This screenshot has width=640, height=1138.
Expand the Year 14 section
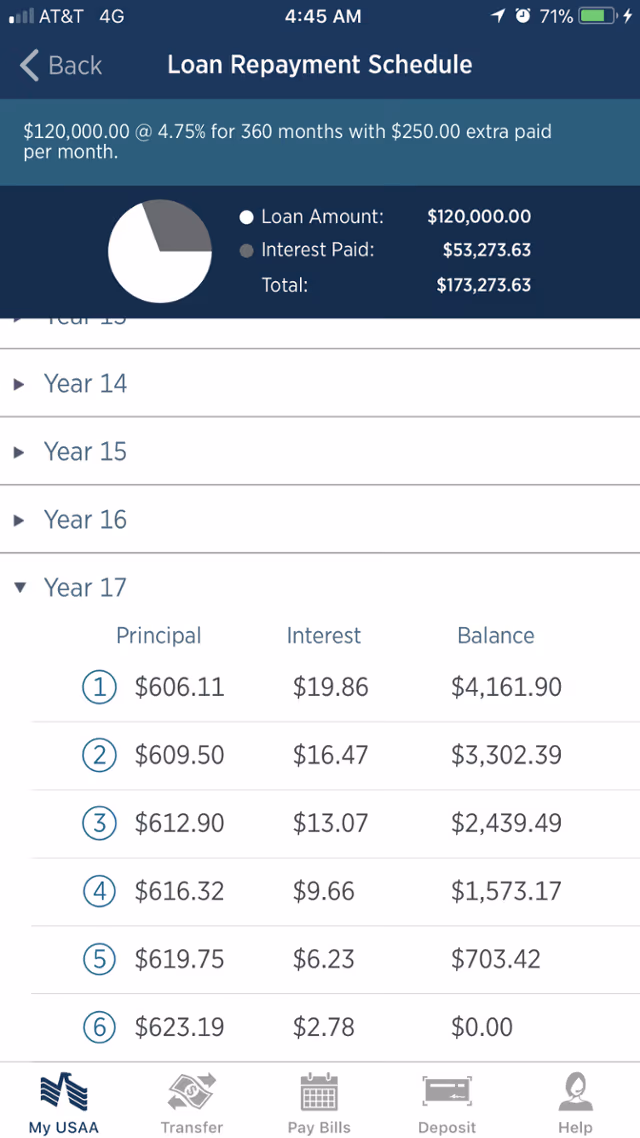click(x=320, y=383)
